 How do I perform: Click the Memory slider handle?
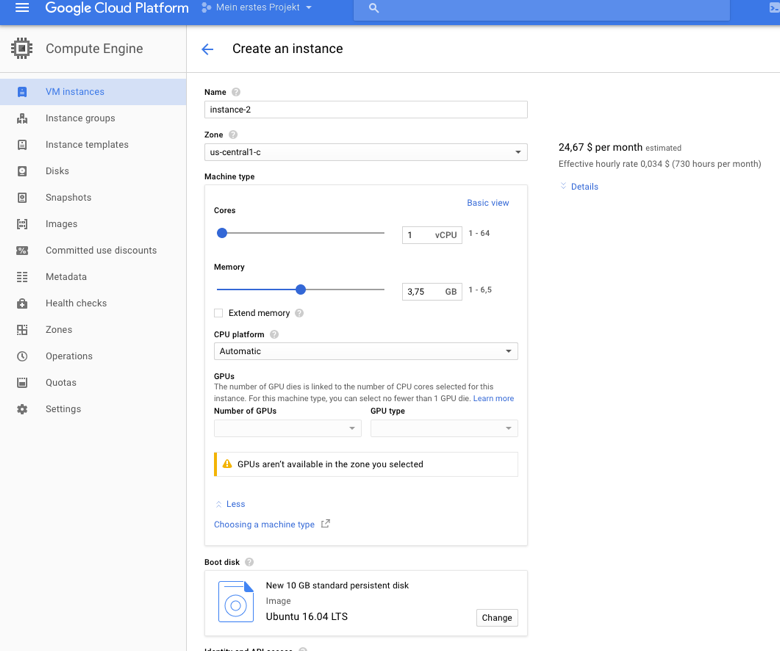(x=300, y=289)
